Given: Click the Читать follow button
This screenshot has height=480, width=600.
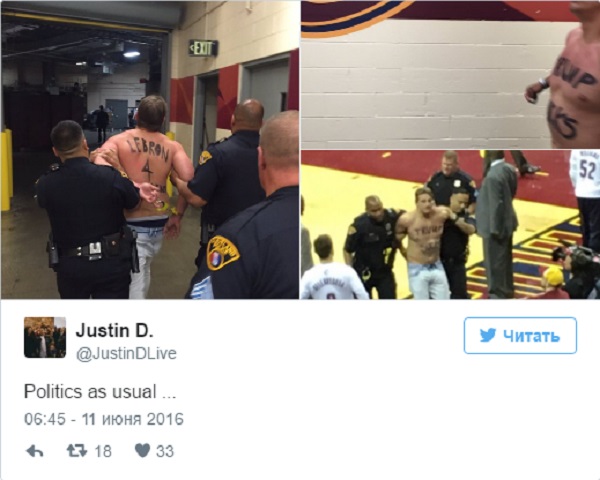Looking at the screenshot, I should [520, 335].
